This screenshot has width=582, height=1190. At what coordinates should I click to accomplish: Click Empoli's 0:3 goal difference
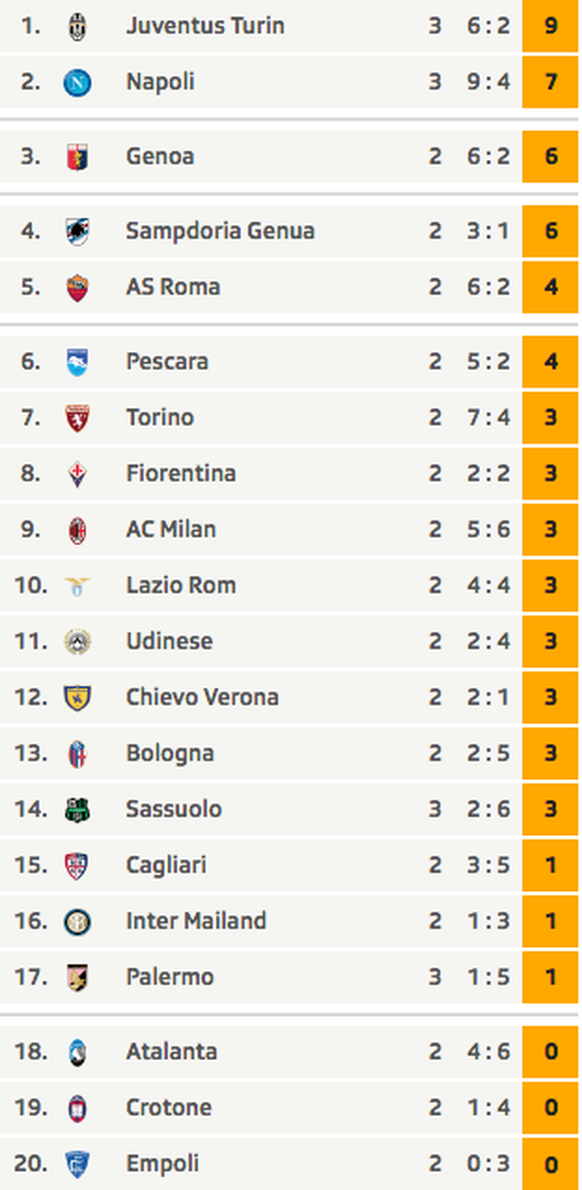[488, 1163]
